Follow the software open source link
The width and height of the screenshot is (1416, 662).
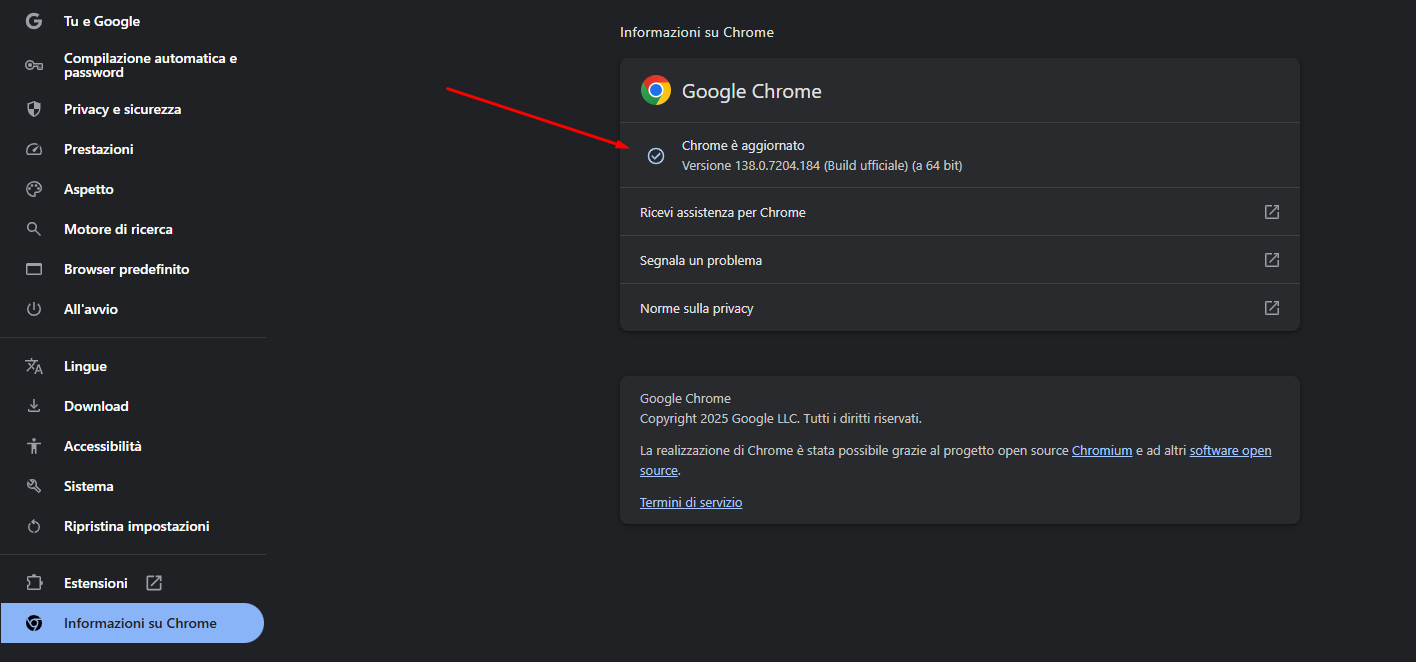1231,451
